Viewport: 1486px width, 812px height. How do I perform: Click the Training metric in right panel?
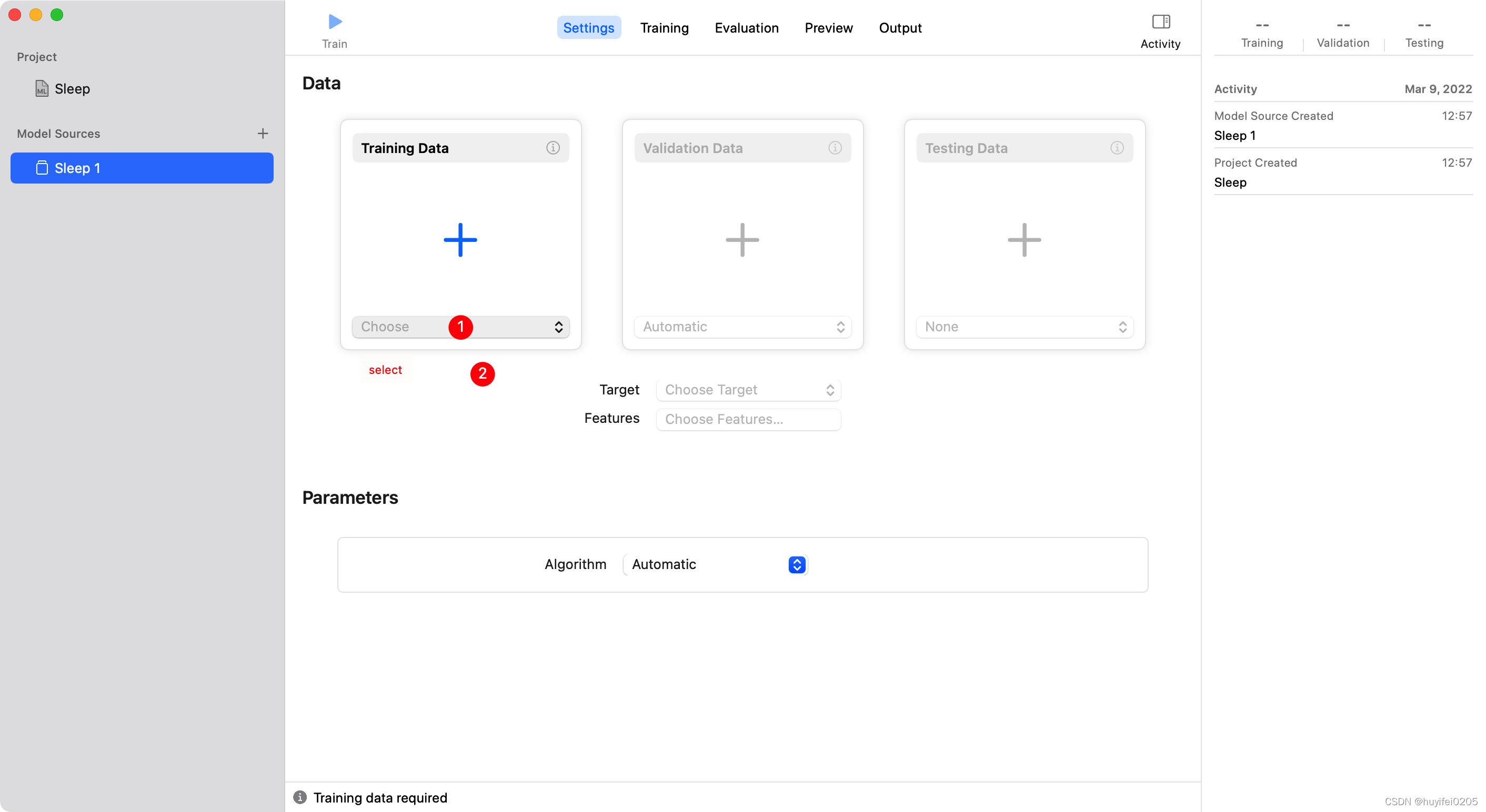click(1262, 35)
